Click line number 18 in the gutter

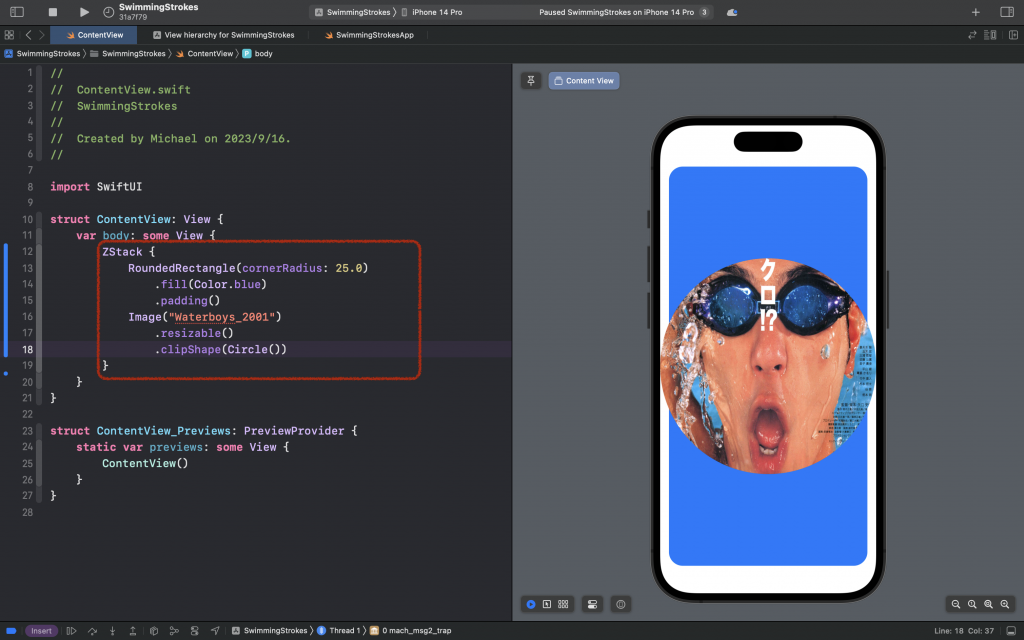tap(27, 349)
